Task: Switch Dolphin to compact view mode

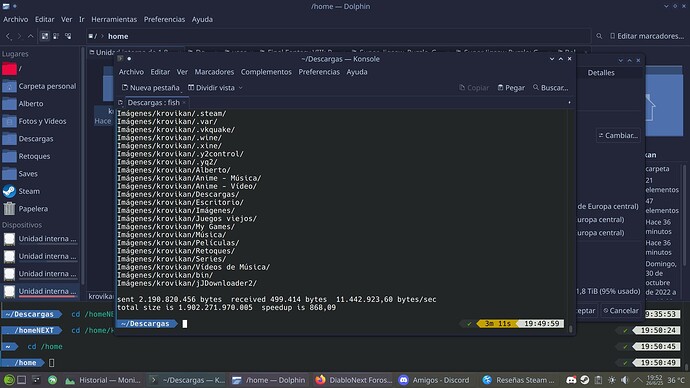Action: (x=56, y=36)
